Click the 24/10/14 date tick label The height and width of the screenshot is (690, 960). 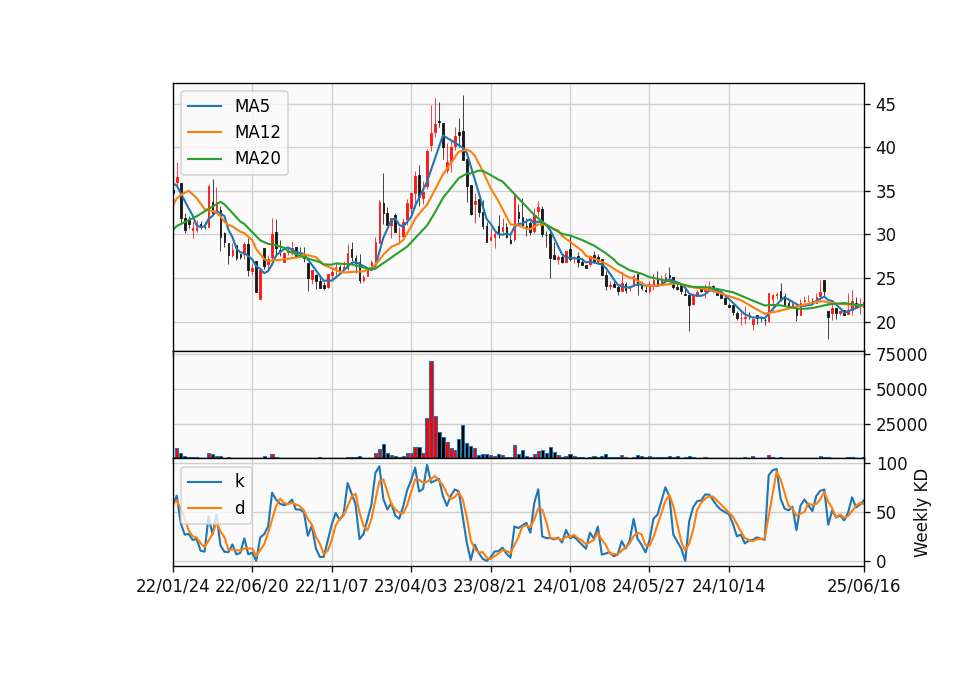[729, 586]
